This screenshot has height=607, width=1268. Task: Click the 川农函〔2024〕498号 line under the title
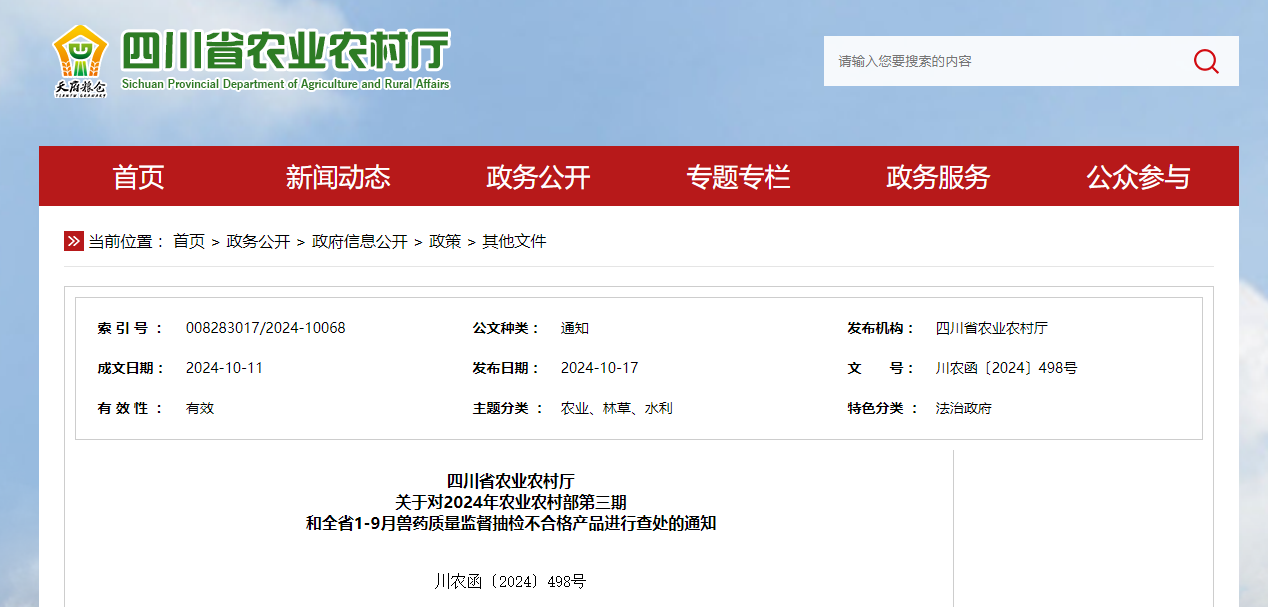(x=510, y=581)
